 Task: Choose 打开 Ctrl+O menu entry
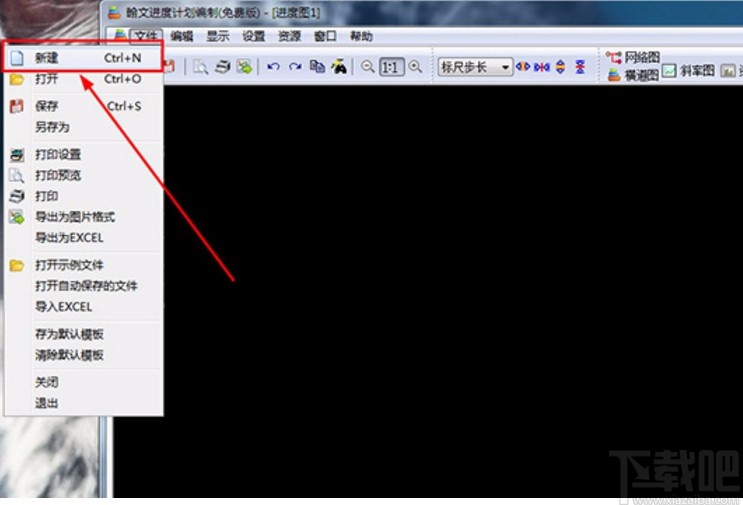(83, 79)
